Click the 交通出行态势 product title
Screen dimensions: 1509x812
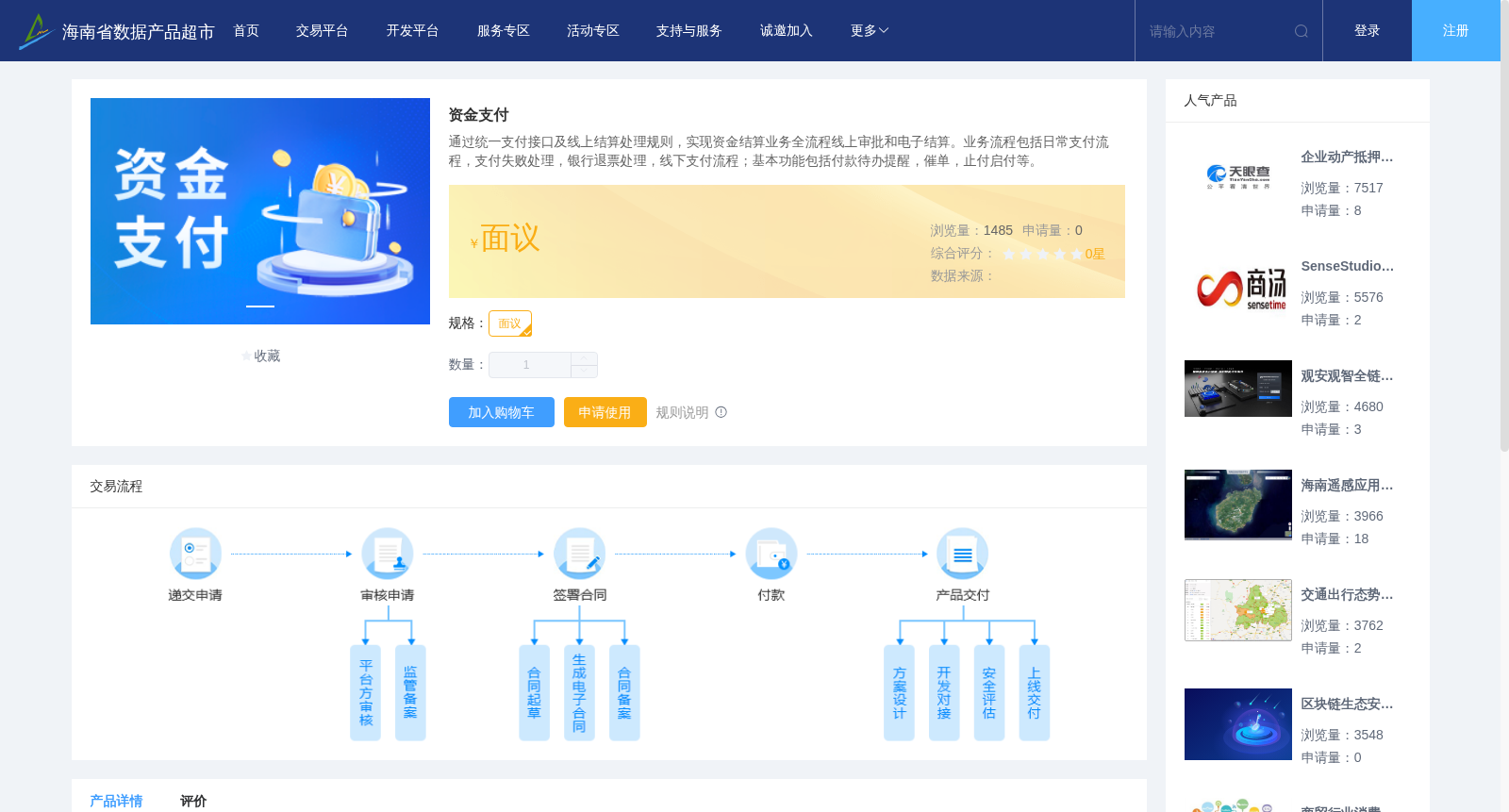point(1347,594)
